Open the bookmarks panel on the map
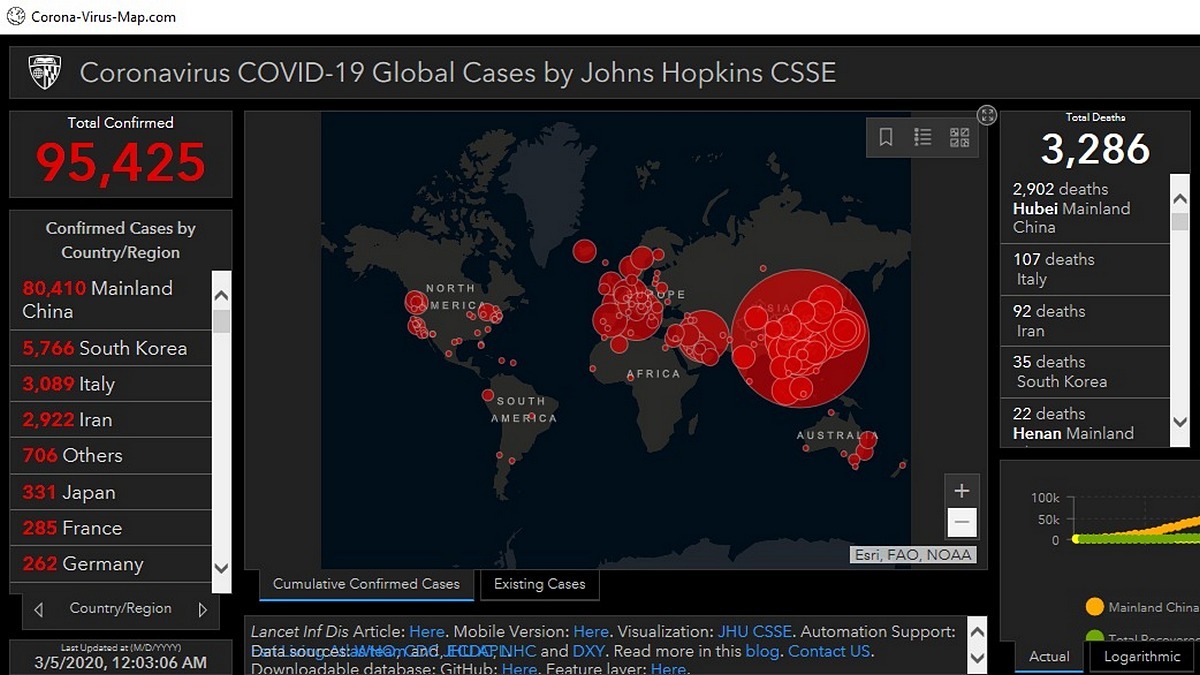 [886, 137]
